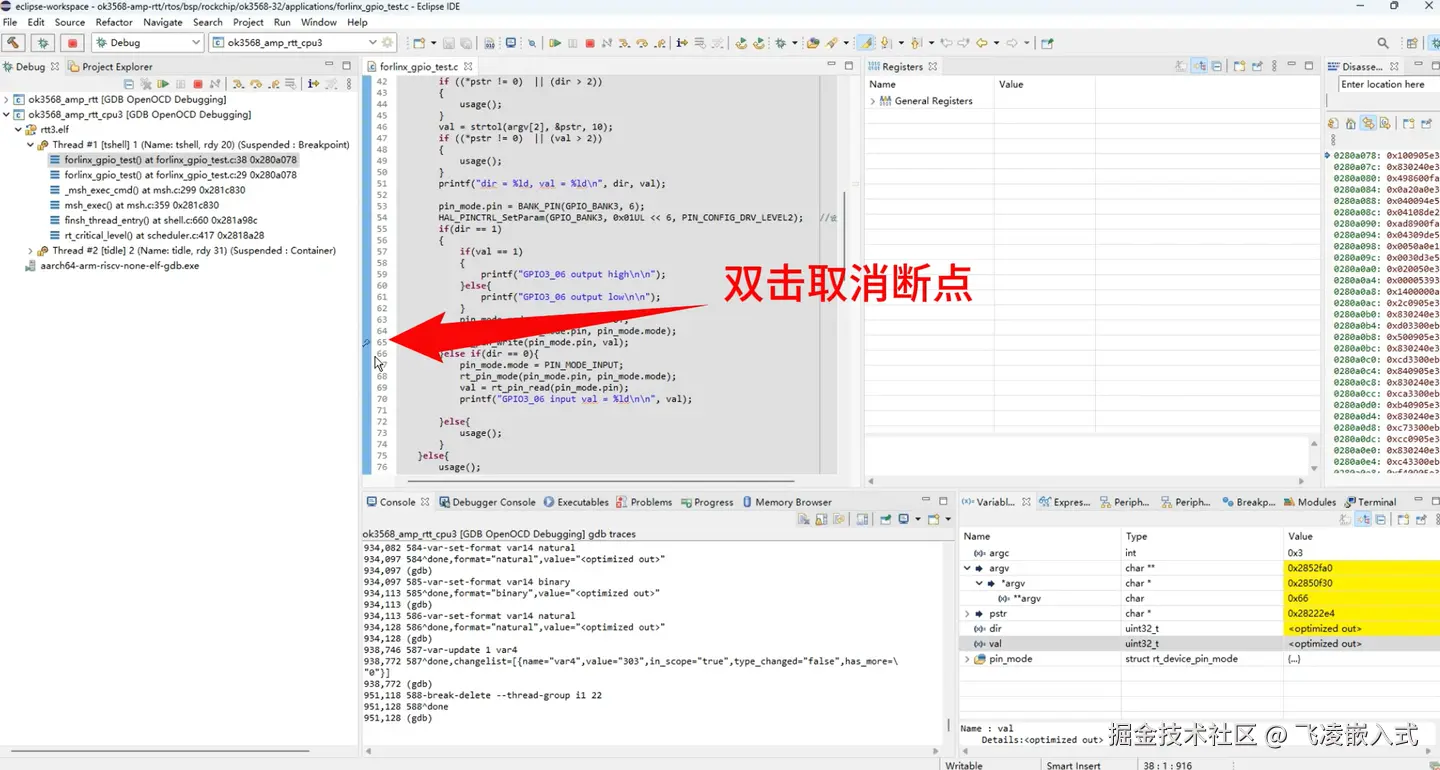Expand the pin_mode variable
Screen dimensions: 1440x770
click(967, 659)
